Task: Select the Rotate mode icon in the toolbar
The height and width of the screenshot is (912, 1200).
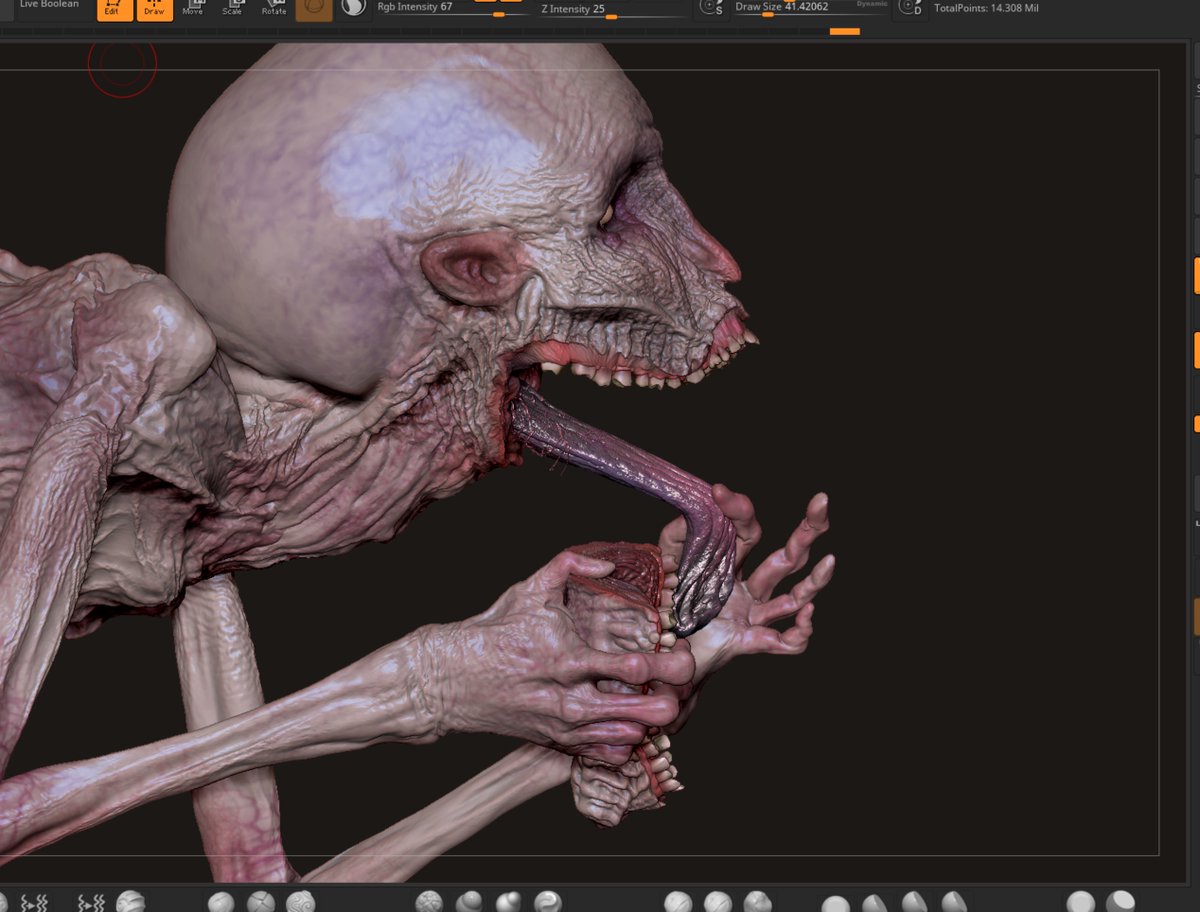Action: (x=273, y=9)
